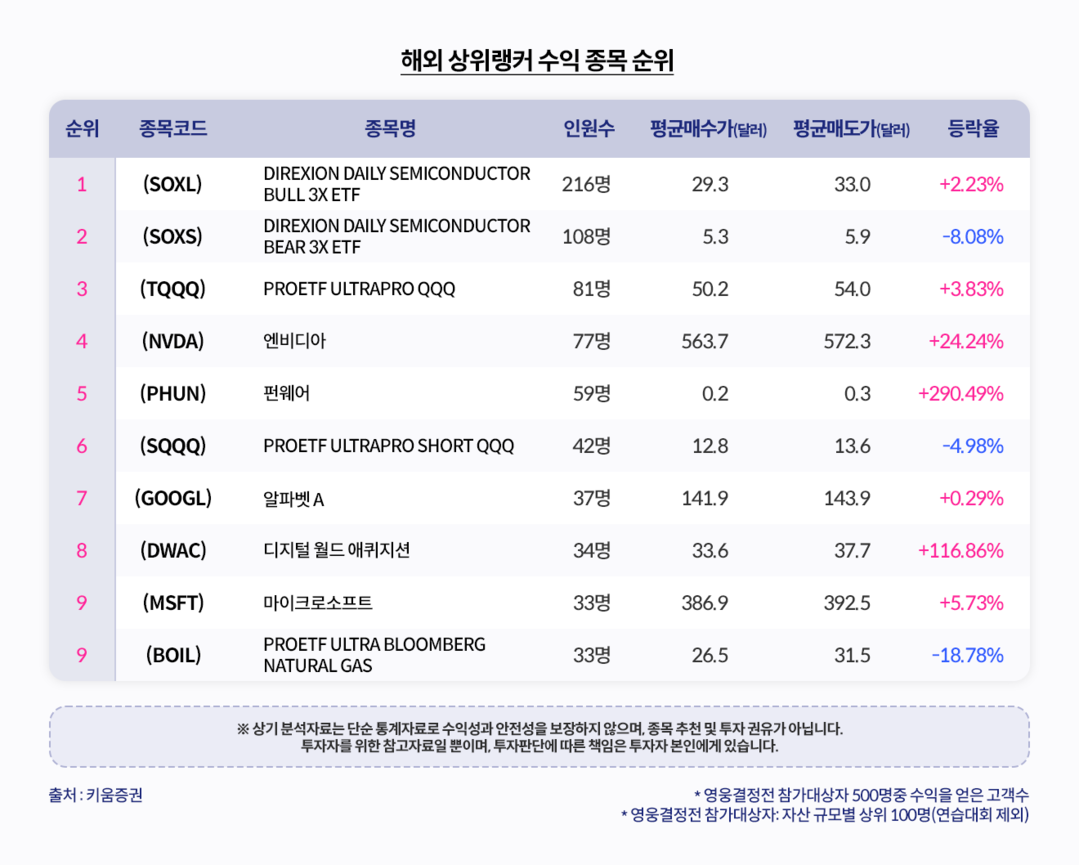
Task: Click the stock name '마이크로소프트'
Action: click(318, 603)
